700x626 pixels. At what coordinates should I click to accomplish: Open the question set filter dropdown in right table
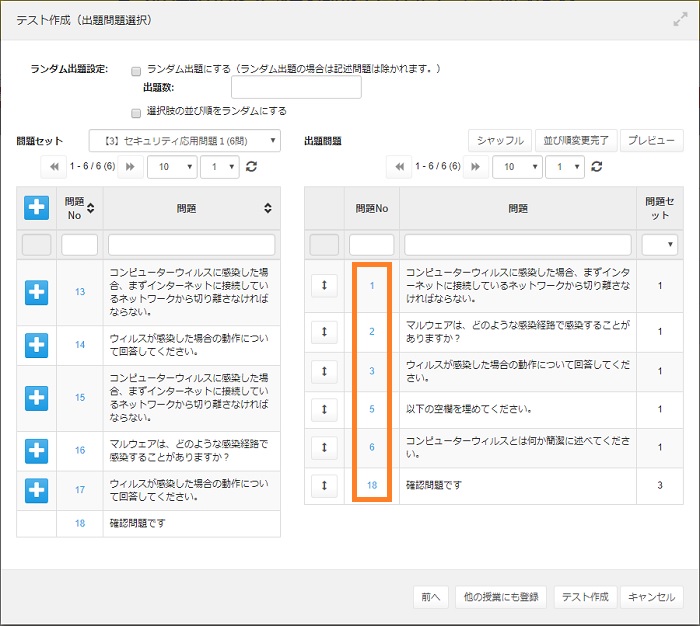[x=659, y=245]
